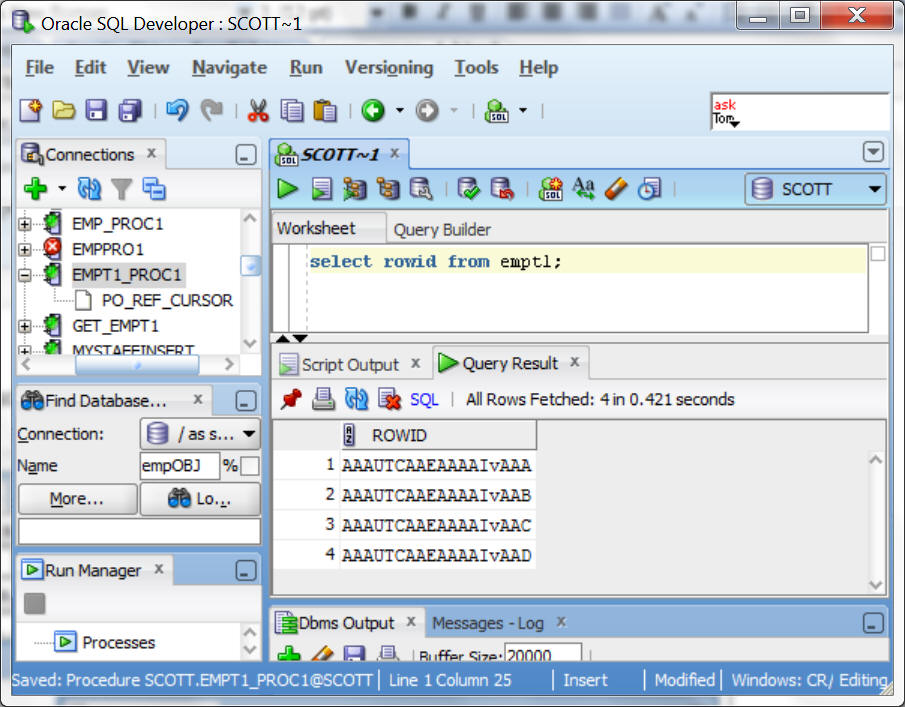Open the worksheet tab list dropdown
This screenshot has width=905, height=707.
(x=873, y=152)
